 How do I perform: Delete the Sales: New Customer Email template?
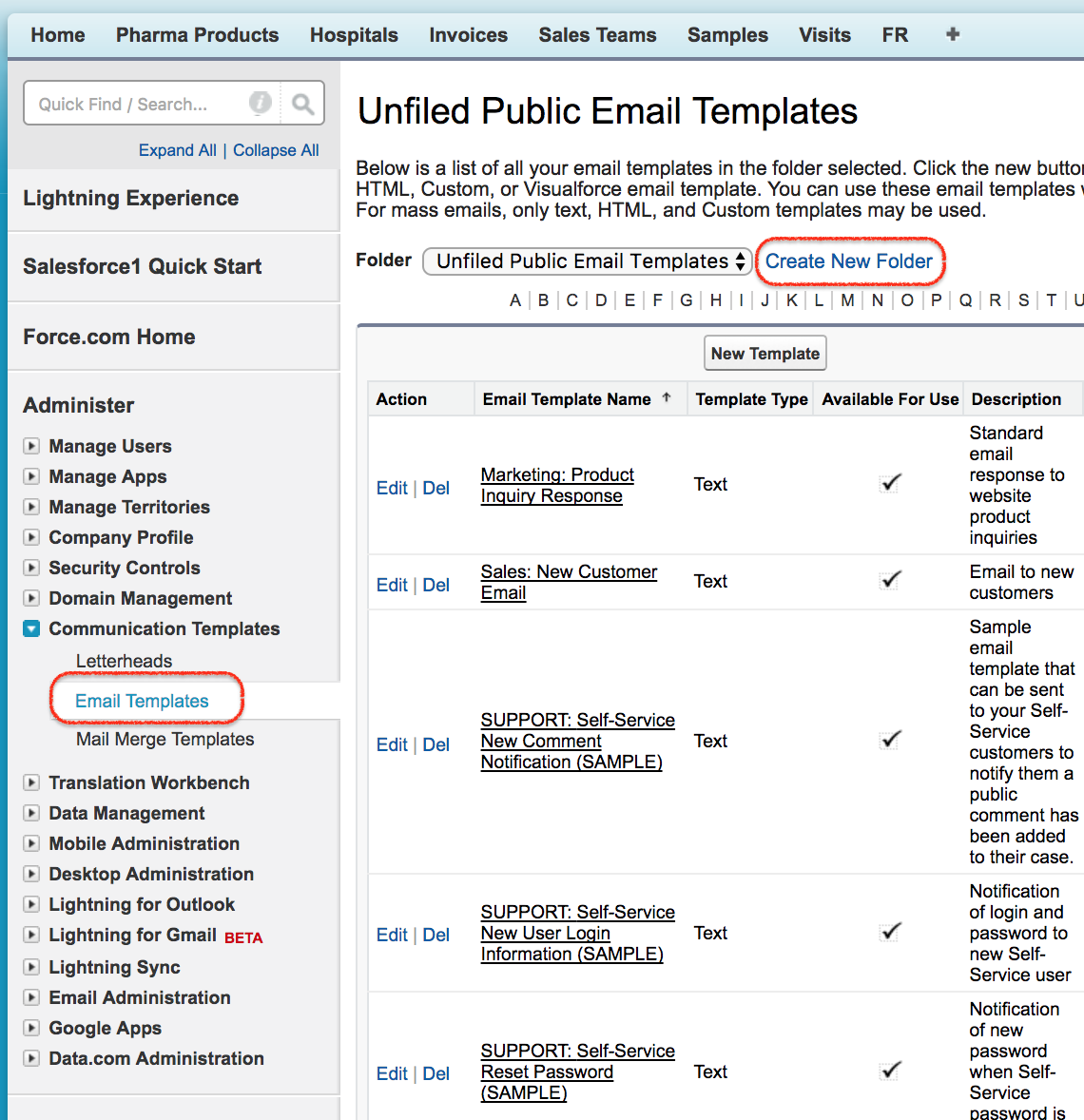coord(436,585)
